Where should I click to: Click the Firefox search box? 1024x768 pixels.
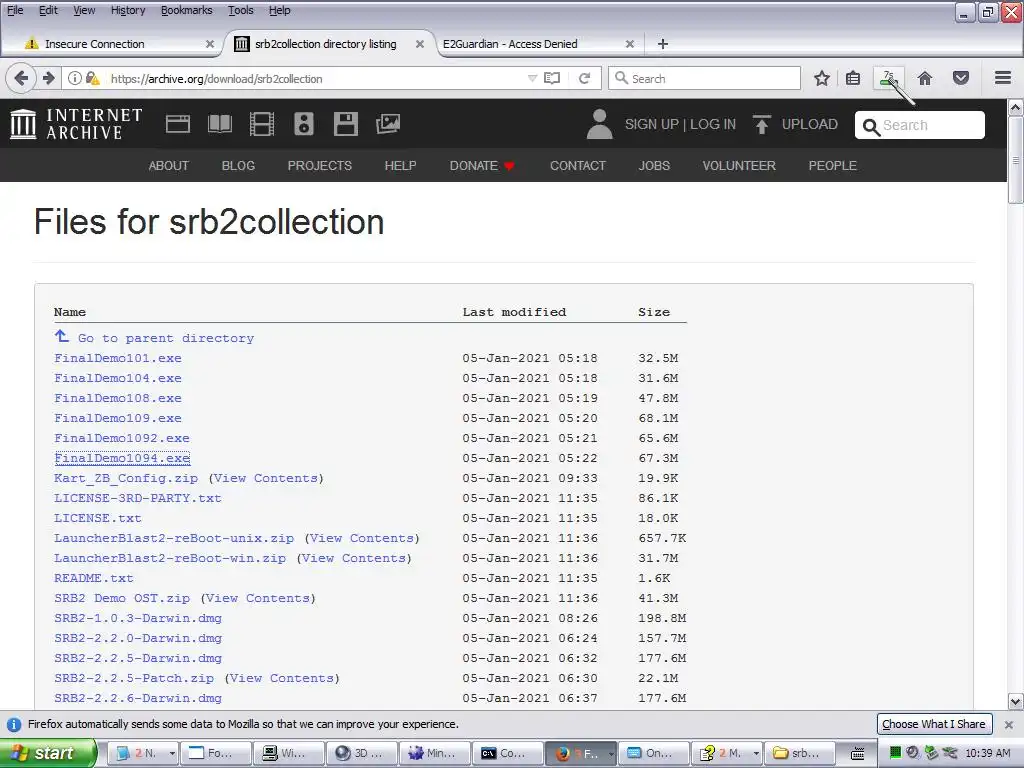[704, 78]
